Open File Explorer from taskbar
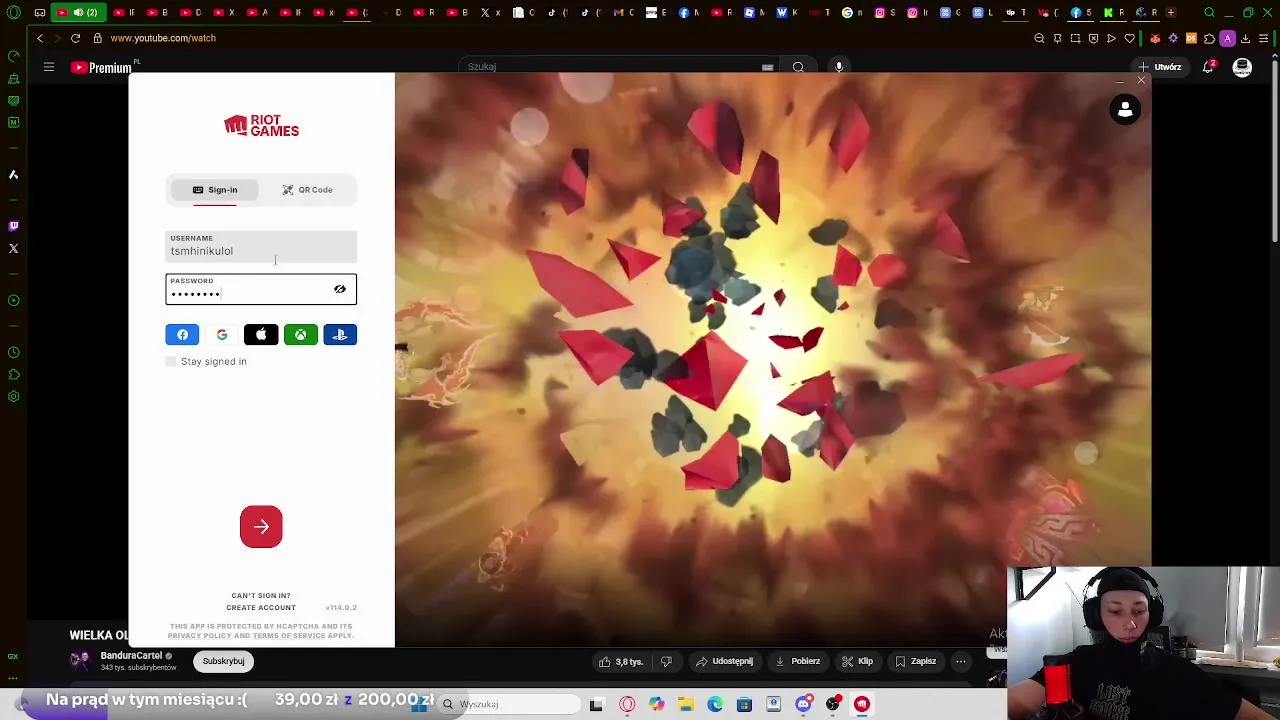 click(686, 704)
